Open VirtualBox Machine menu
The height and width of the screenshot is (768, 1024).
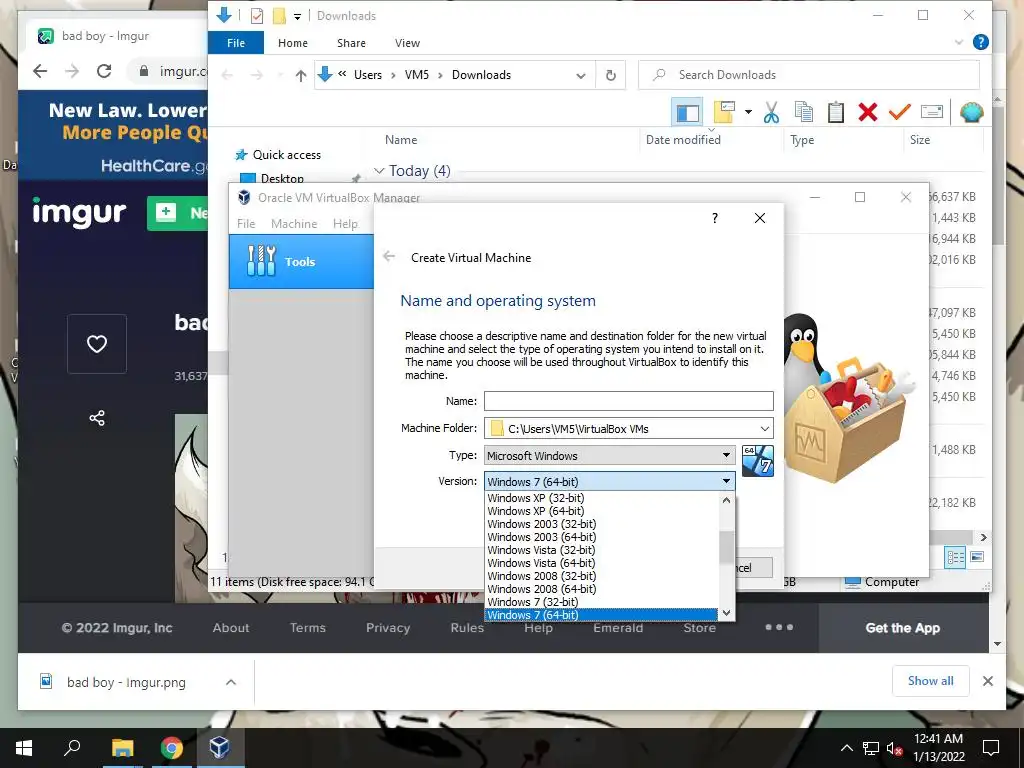(x=294, y=223)
